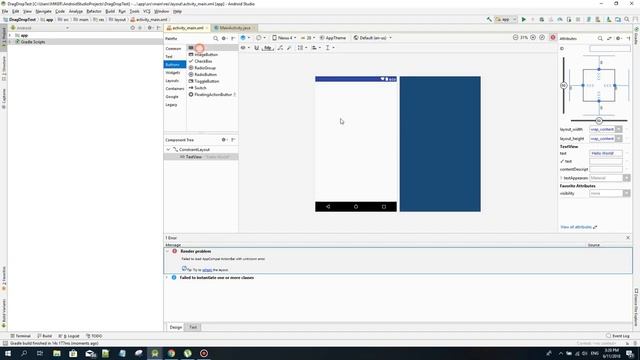Viewport: 640px width, 360px height.
Task: Open Palette settings gear
Action: point(224,38)
